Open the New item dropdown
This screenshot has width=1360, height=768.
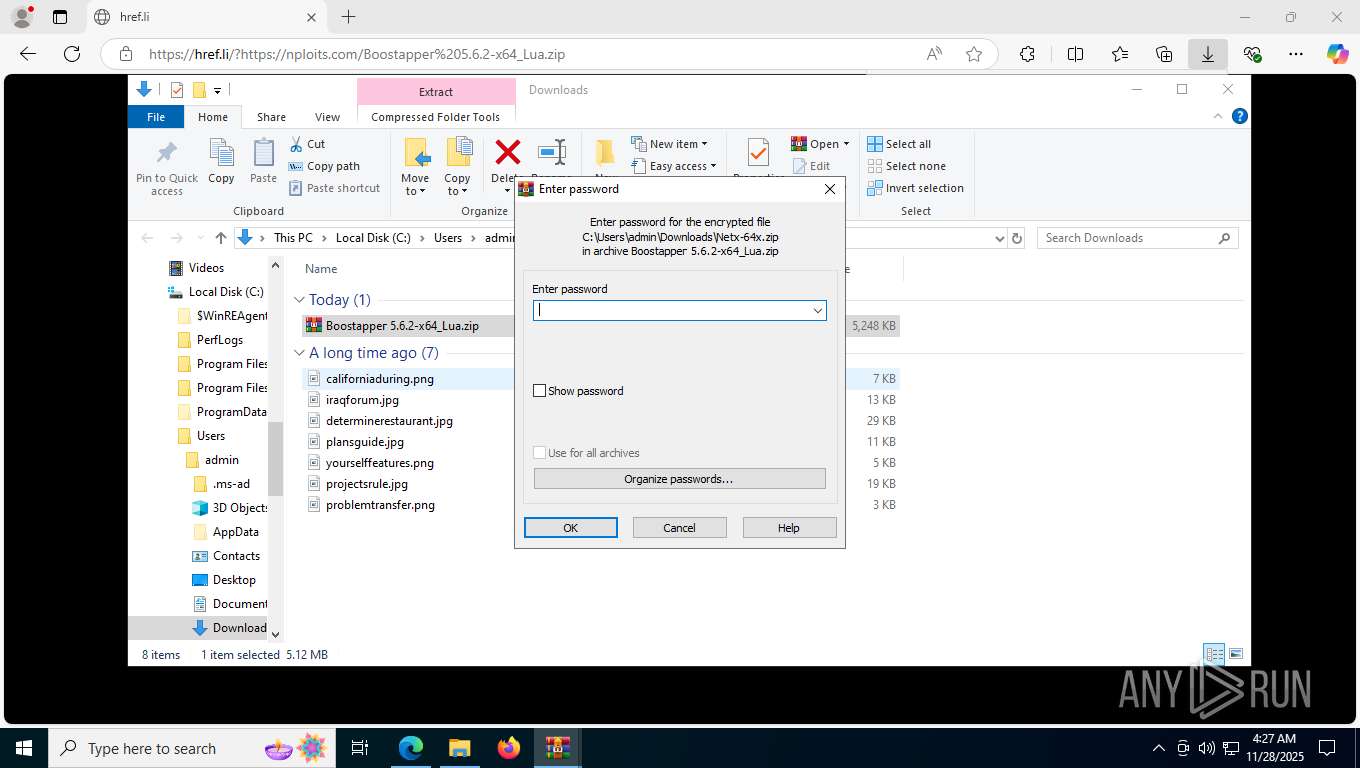pos(670,144)
